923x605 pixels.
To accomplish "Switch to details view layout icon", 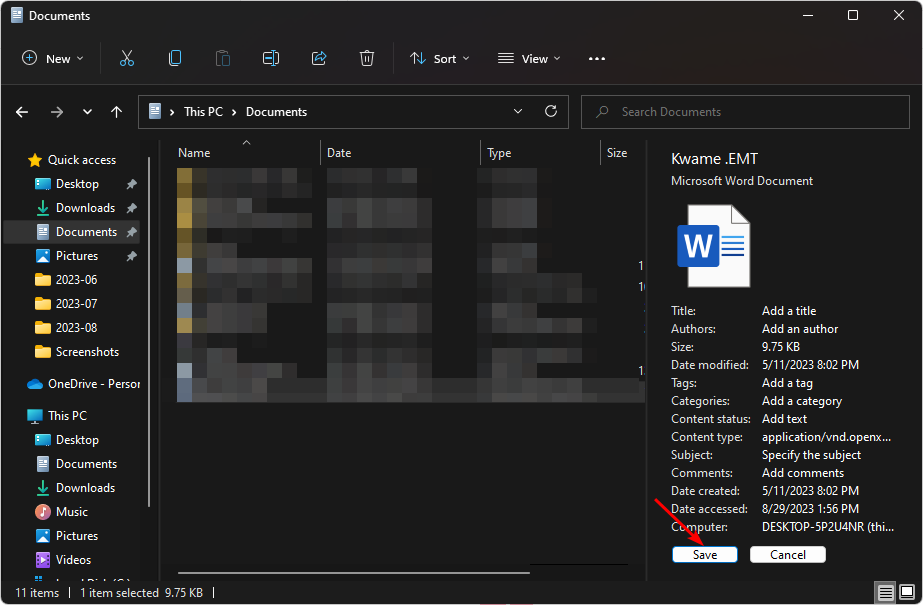I will (885, 593).
